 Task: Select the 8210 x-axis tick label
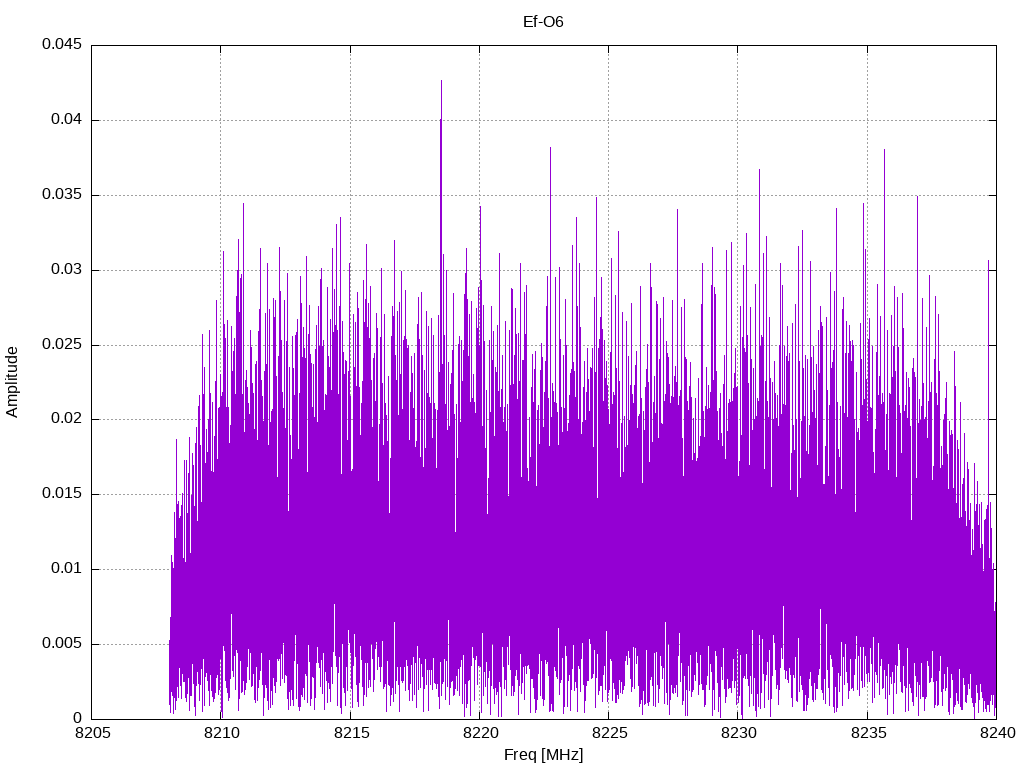tap(221, 733)
